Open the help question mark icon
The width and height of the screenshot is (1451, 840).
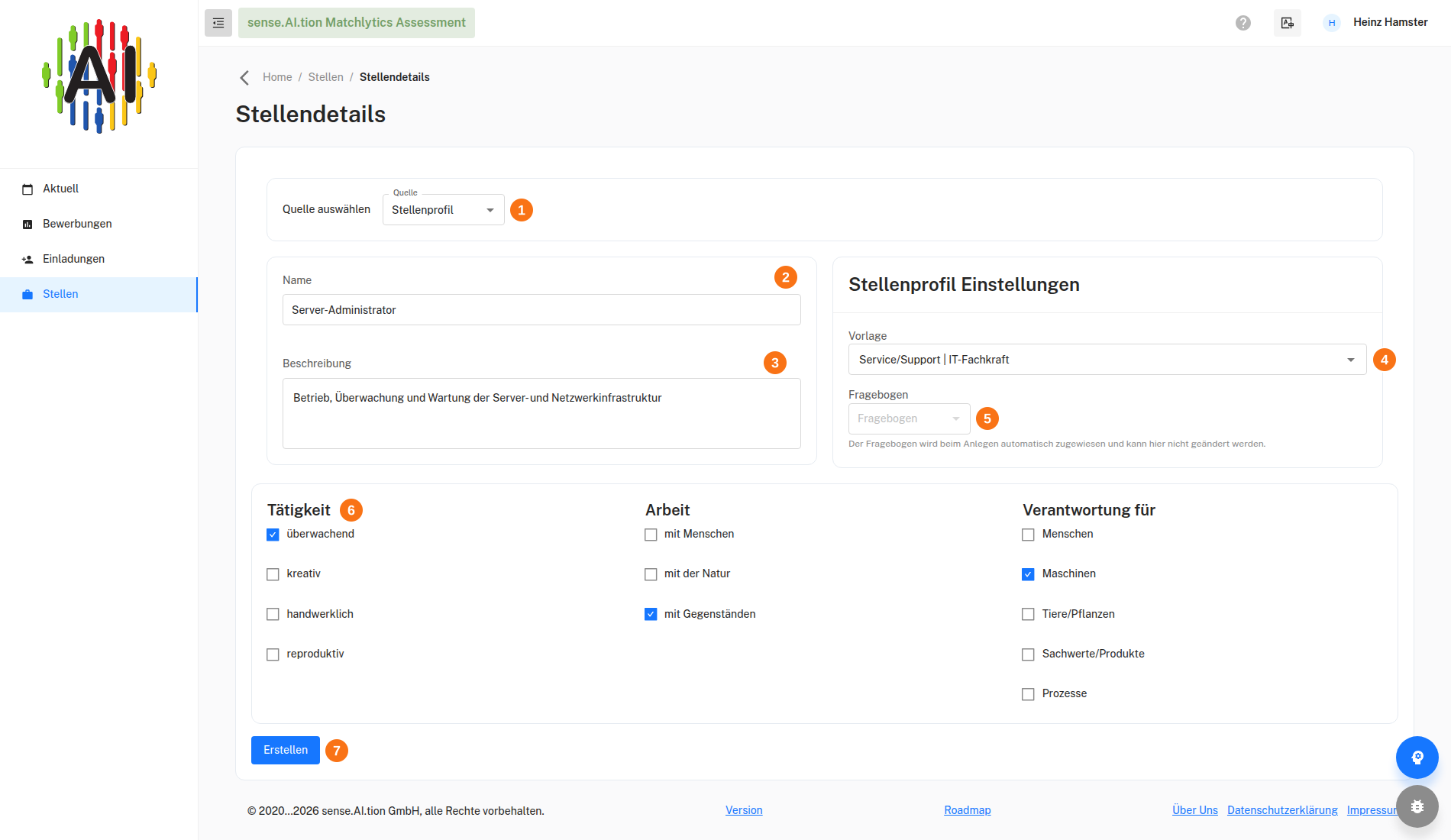pyautogui.click(x=1243, y=23)
